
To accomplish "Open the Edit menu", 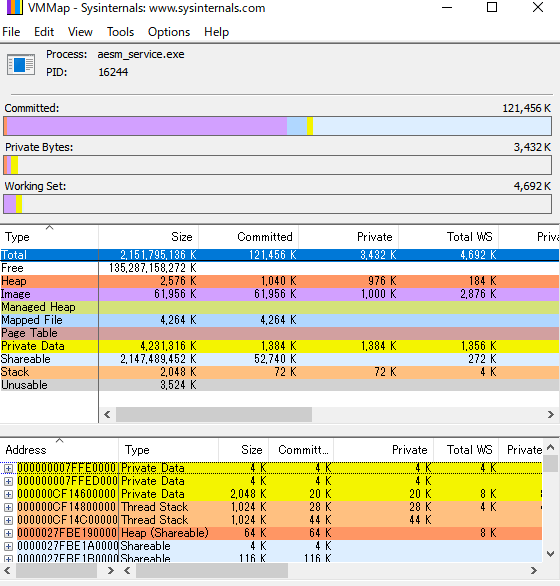I will [x=44, y=32].
